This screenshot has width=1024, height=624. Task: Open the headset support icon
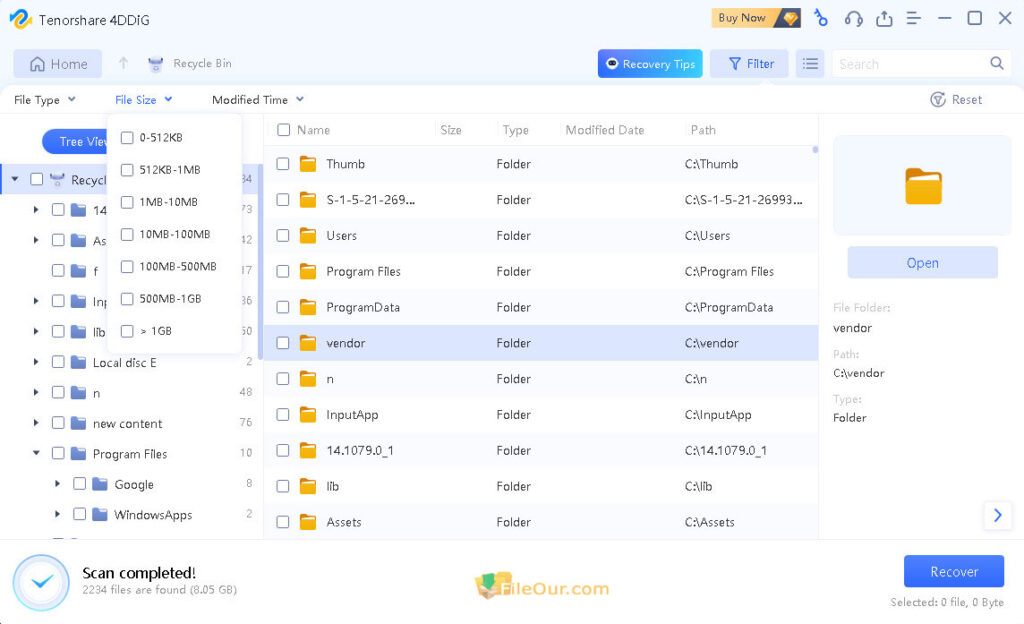click(x=852, y=18)
